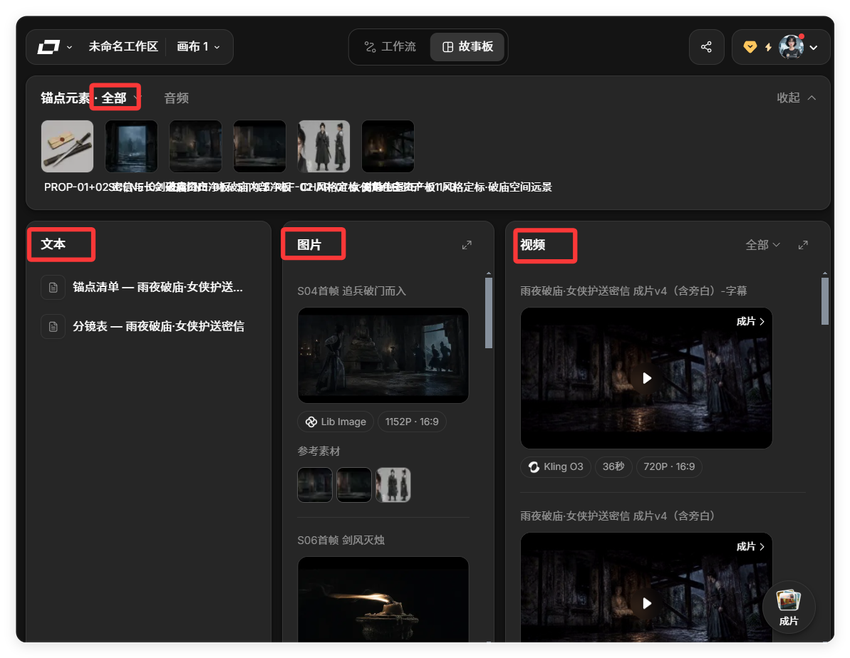This screenshot has width=850, height=658.
Task: Click the 成片v4（含旁白）-字幕 title
Action: click(x=633, y=291)
